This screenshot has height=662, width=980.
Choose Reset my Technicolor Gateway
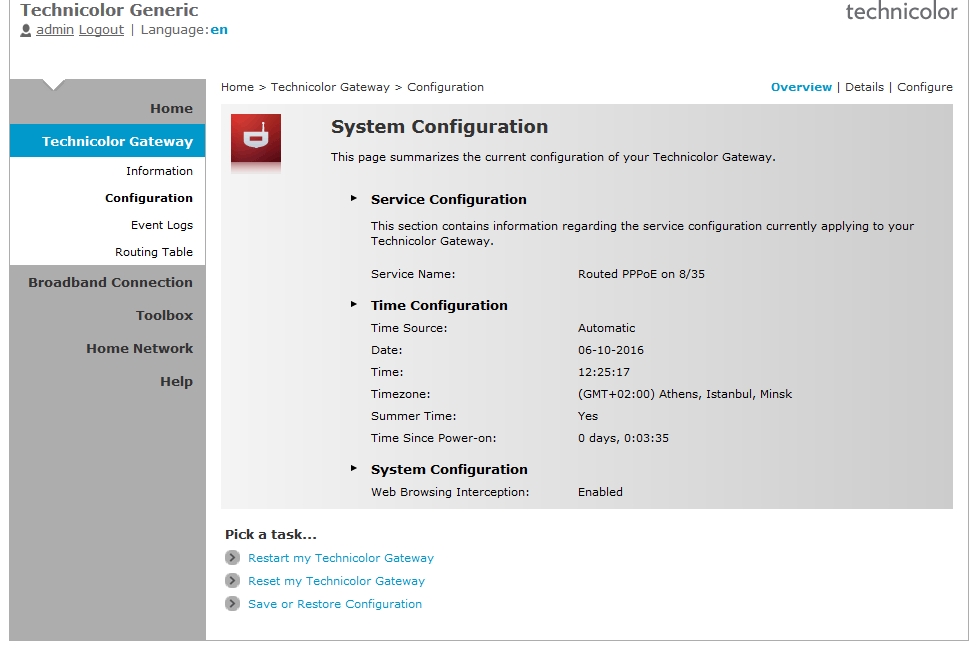pos(336,581)
